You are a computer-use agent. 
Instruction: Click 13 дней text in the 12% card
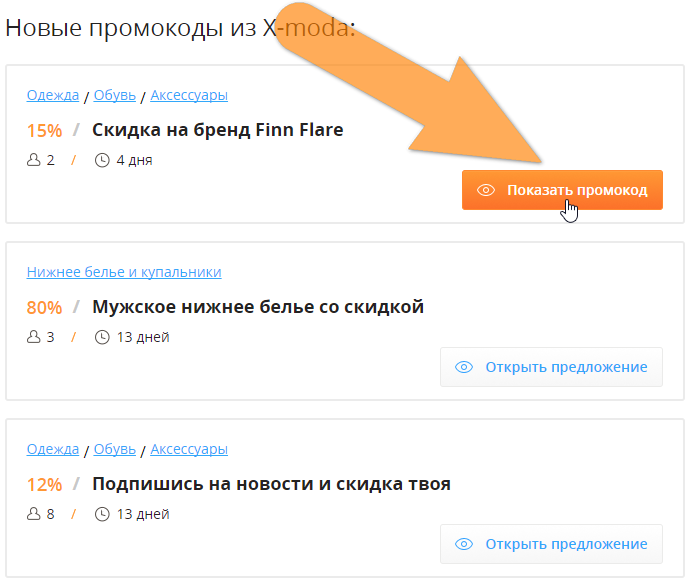tap(143, 514)
